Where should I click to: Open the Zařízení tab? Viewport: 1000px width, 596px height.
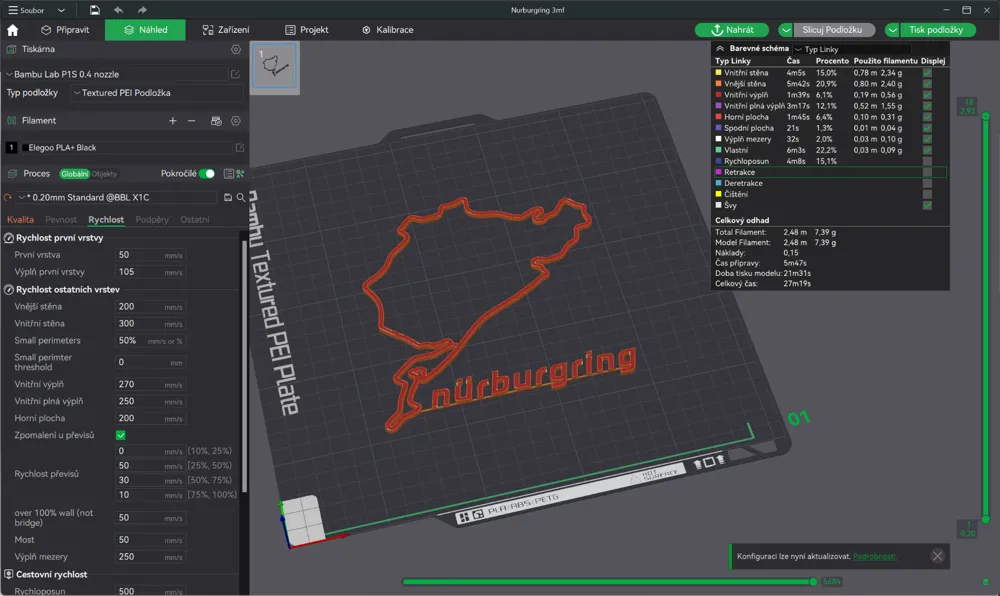point(226,30)
